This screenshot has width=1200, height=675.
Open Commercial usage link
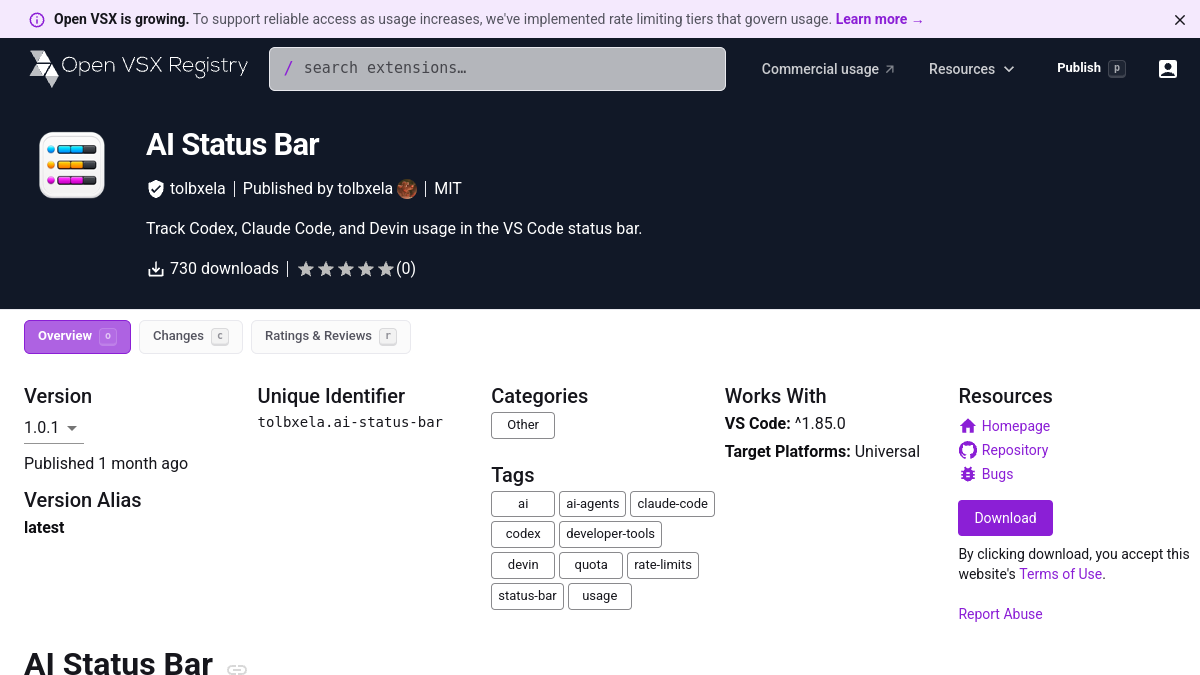coord(828,69)
